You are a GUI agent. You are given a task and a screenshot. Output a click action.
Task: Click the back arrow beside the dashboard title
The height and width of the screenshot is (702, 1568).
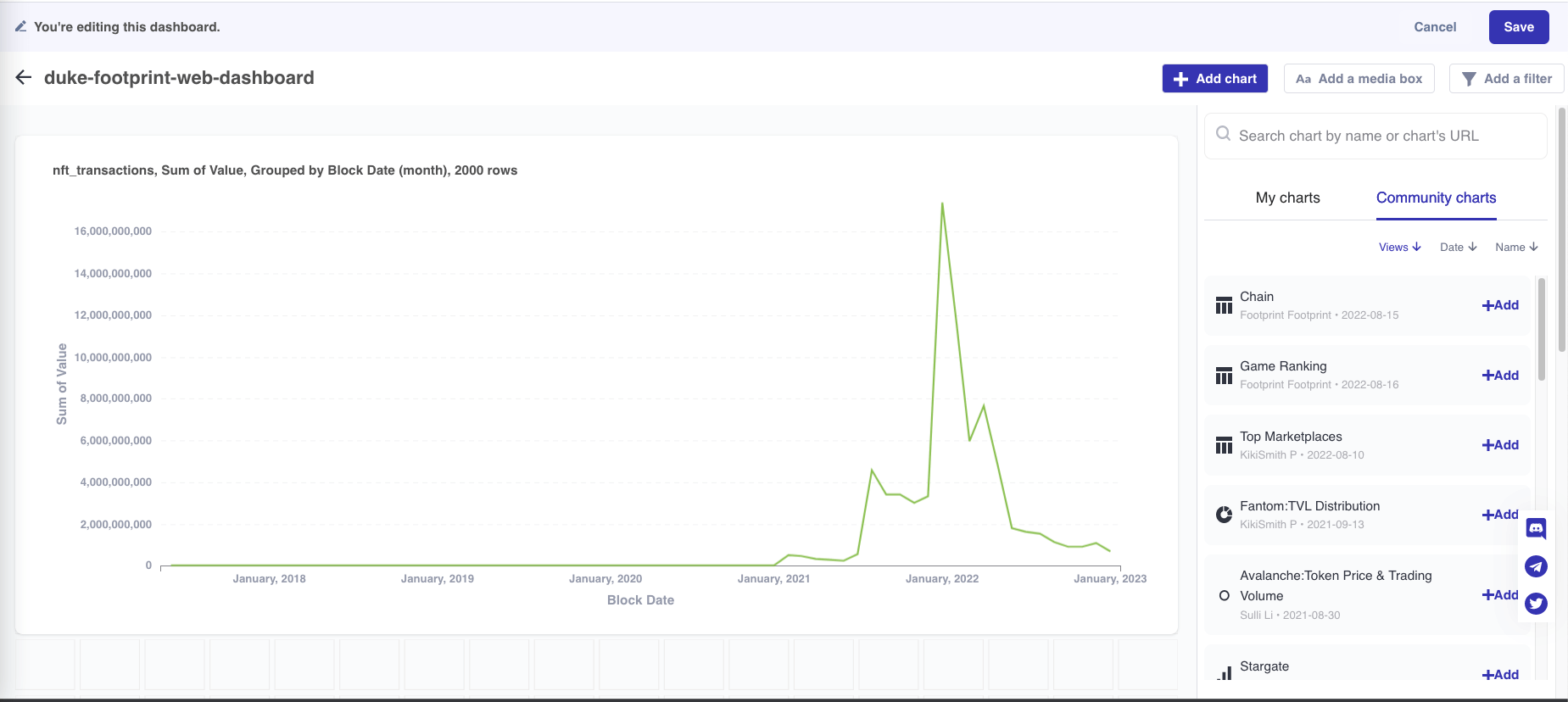coord(24,77)
